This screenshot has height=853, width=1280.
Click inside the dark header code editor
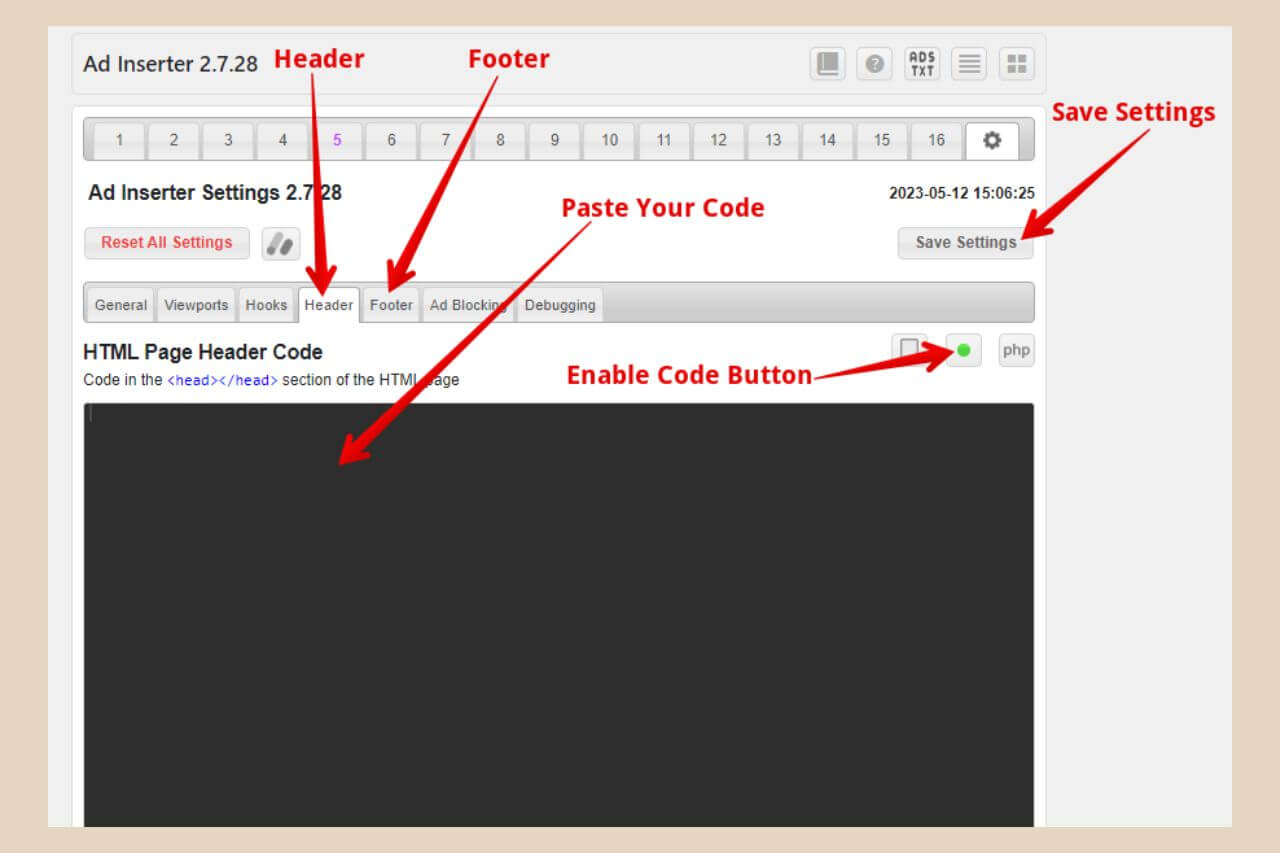[559, 614]
